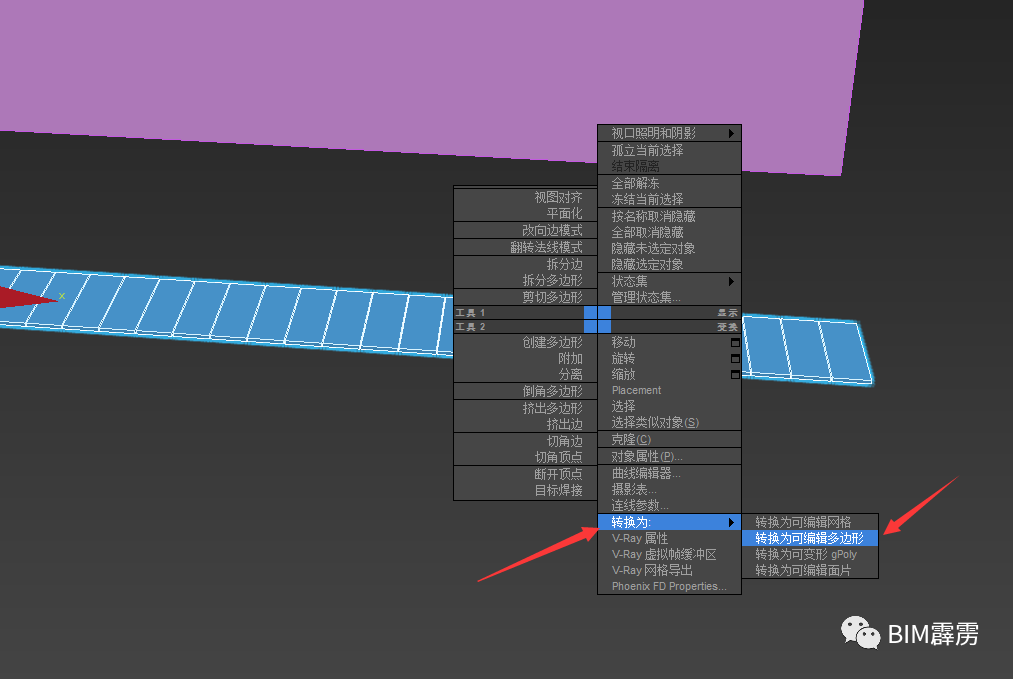
Task: Click 克隆(C) entry
Action: click(669, 439)
